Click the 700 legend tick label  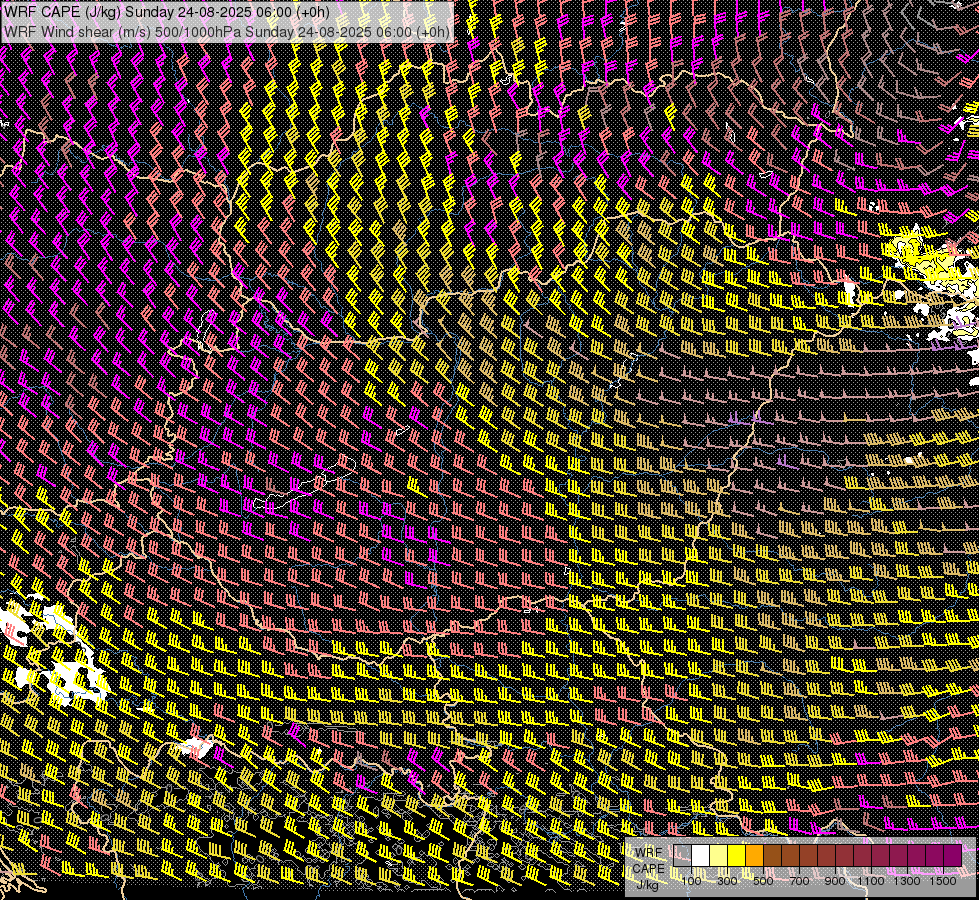tap(799, 881)
